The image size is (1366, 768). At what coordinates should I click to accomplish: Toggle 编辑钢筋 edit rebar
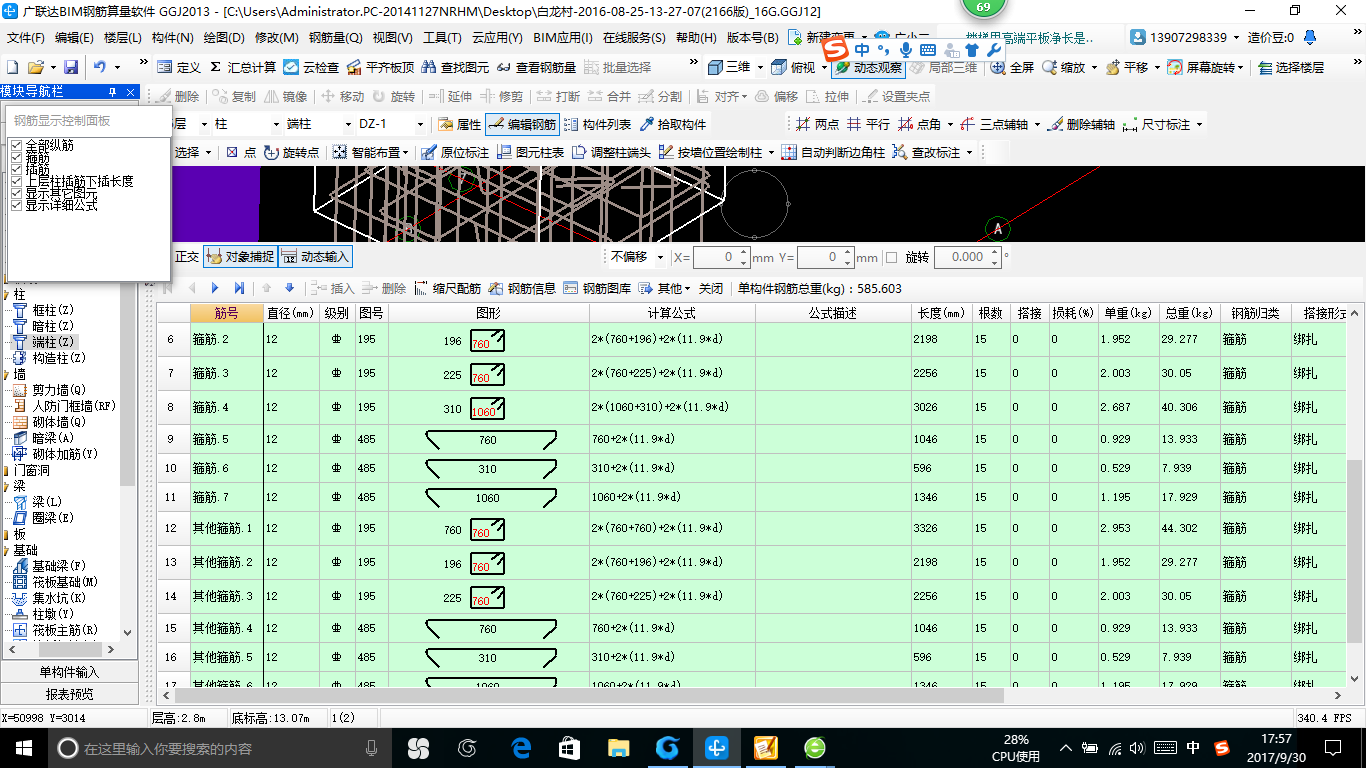click(522, 124)
